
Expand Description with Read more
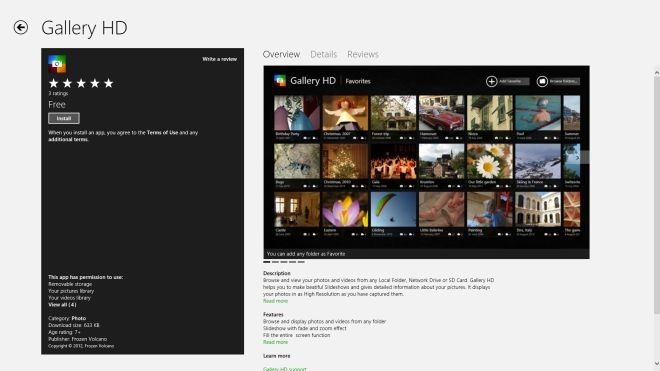coord(275,301)
